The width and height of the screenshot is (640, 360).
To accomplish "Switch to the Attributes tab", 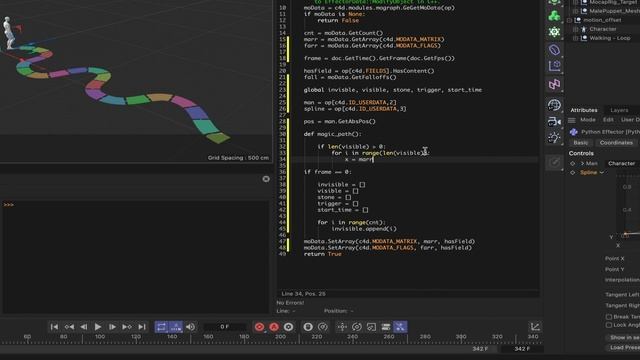I will (584, 110).
